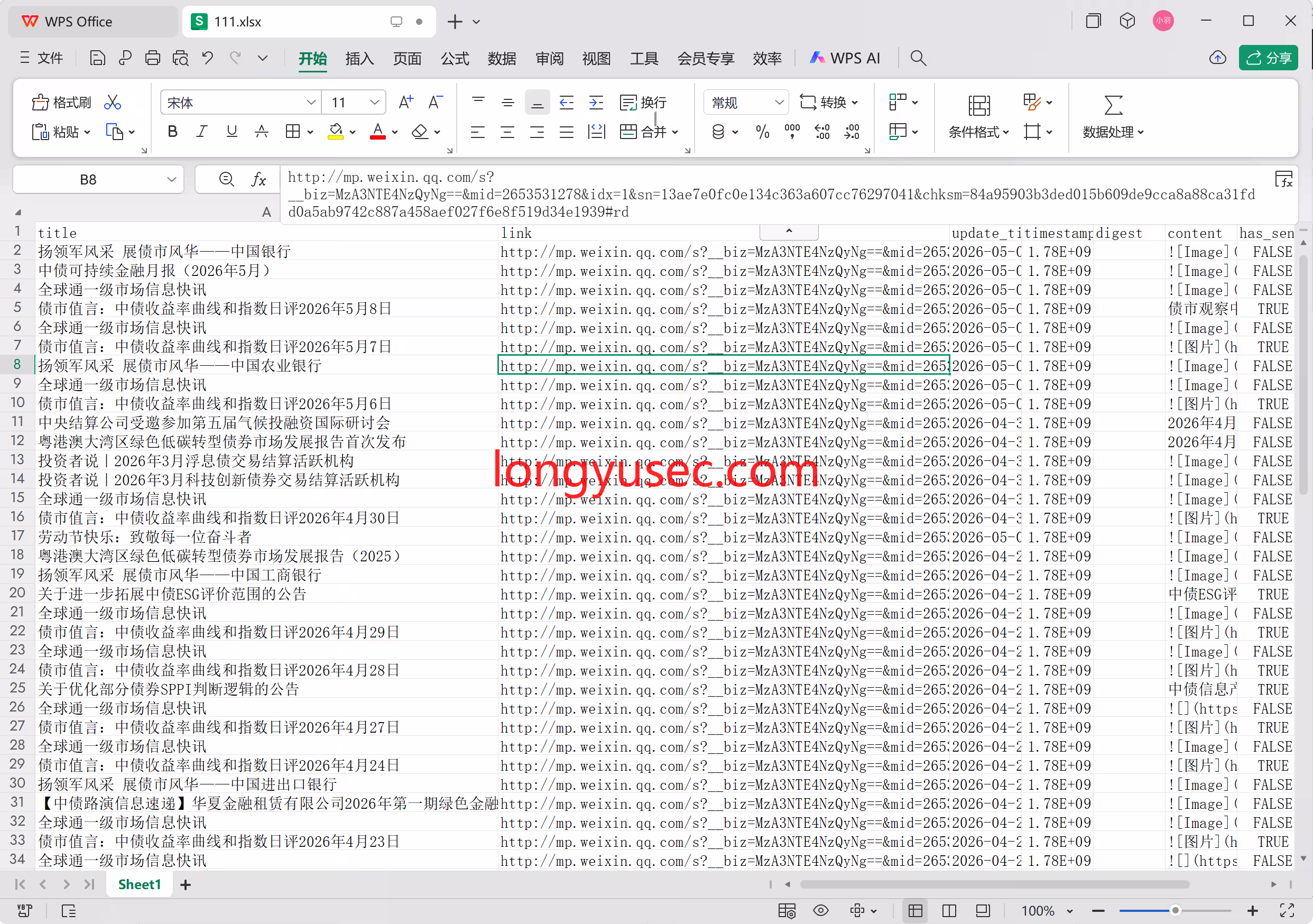Apply percent style format
1313x924 pixels.
tap(762, 132)
